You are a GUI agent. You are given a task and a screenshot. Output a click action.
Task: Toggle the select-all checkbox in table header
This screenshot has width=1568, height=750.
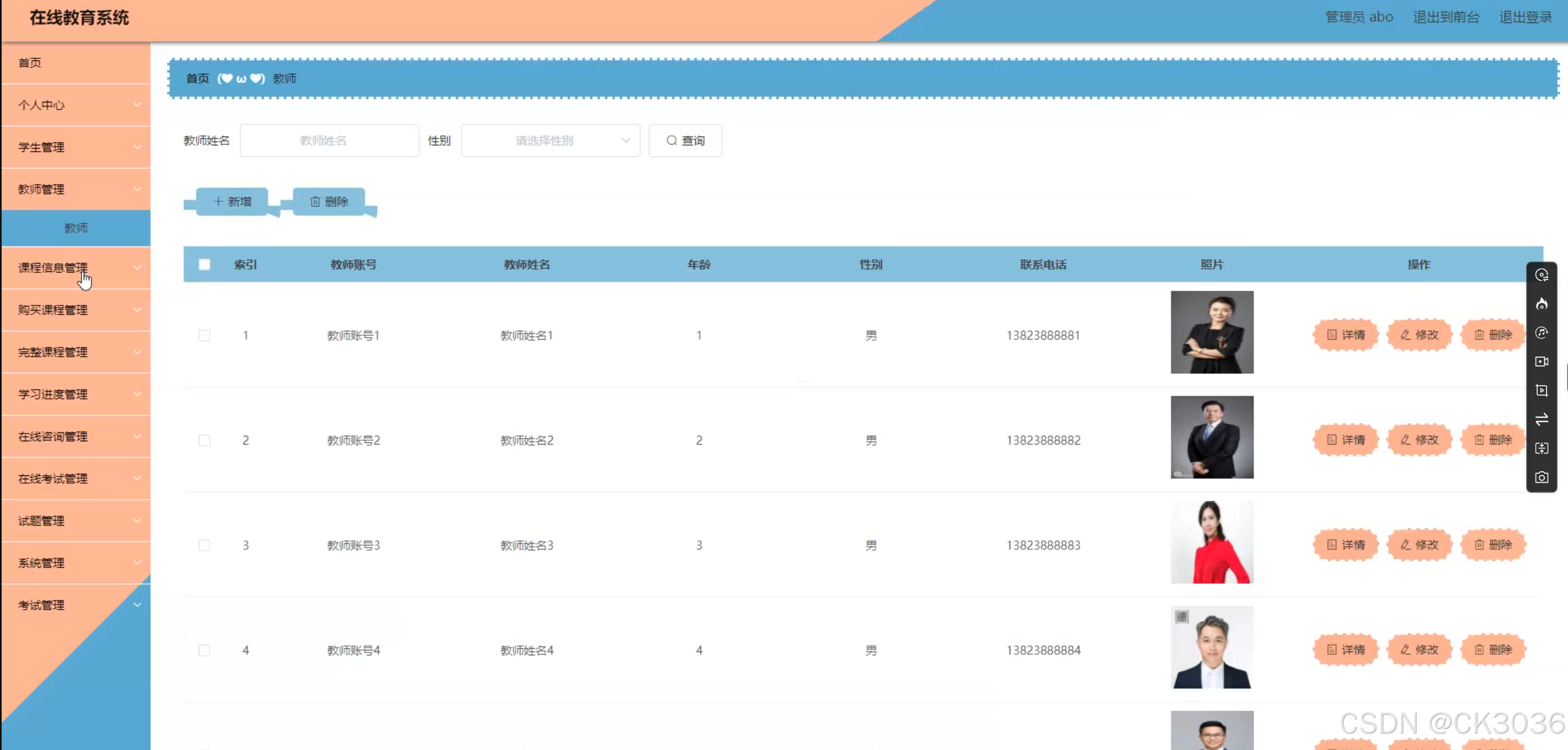[204, 265]
